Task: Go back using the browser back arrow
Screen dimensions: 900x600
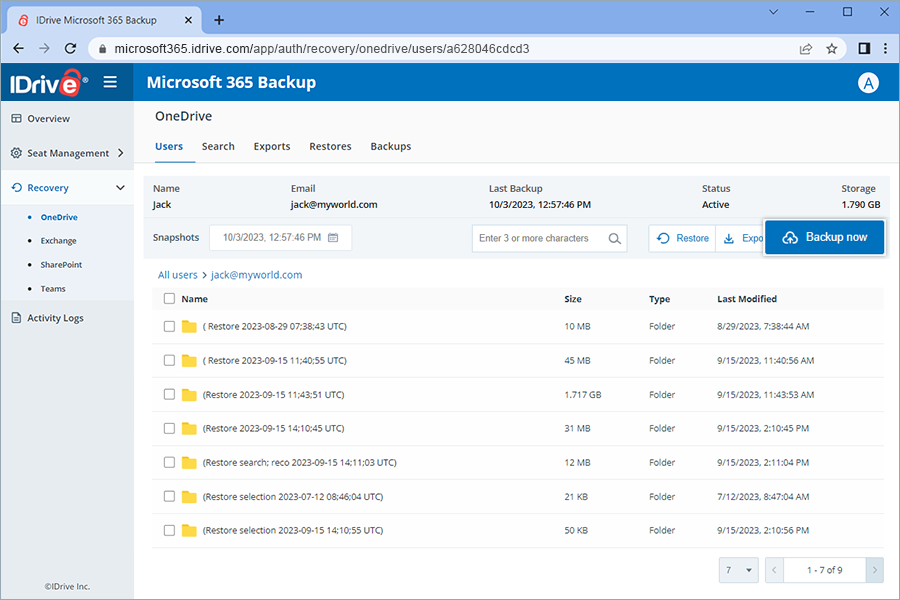Action: (18, 49)
